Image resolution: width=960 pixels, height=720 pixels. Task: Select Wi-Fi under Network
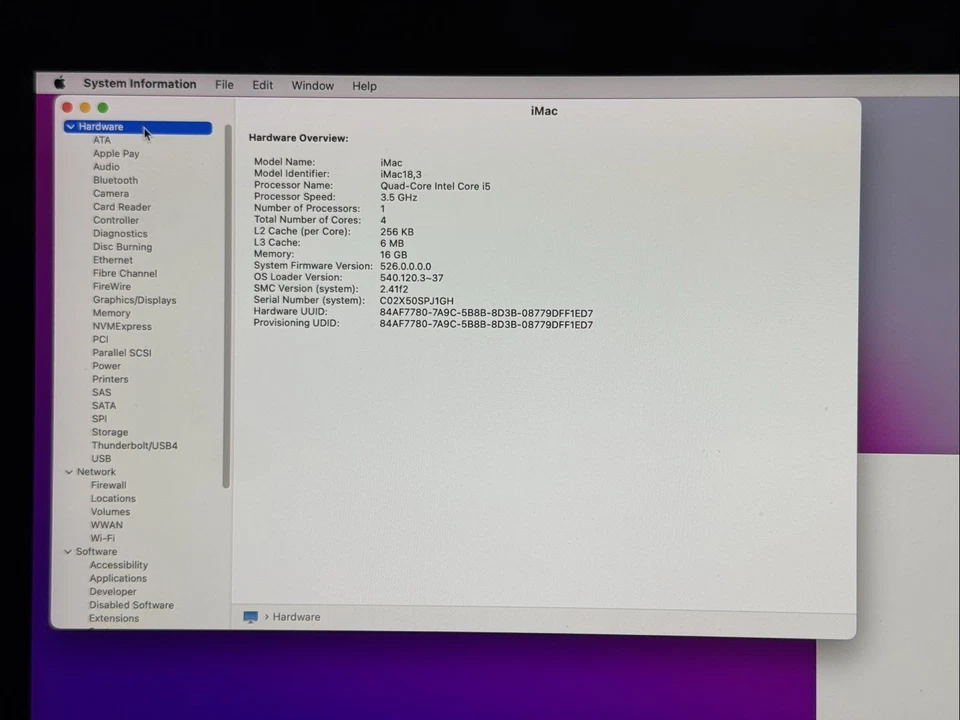(x=102, y=538)
